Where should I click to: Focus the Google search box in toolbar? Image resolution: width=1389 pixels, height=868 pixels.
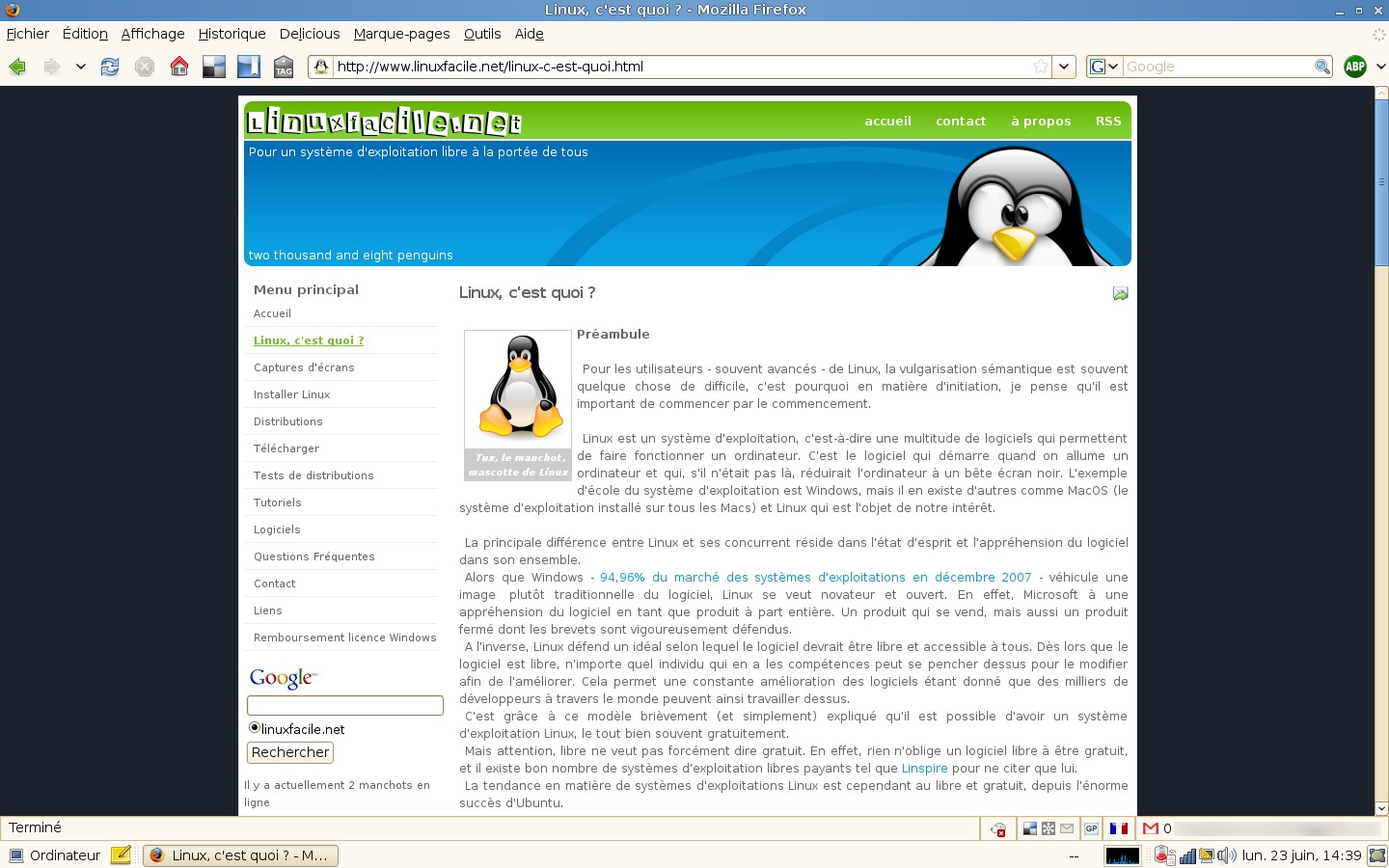click(x=1219, y=67)
